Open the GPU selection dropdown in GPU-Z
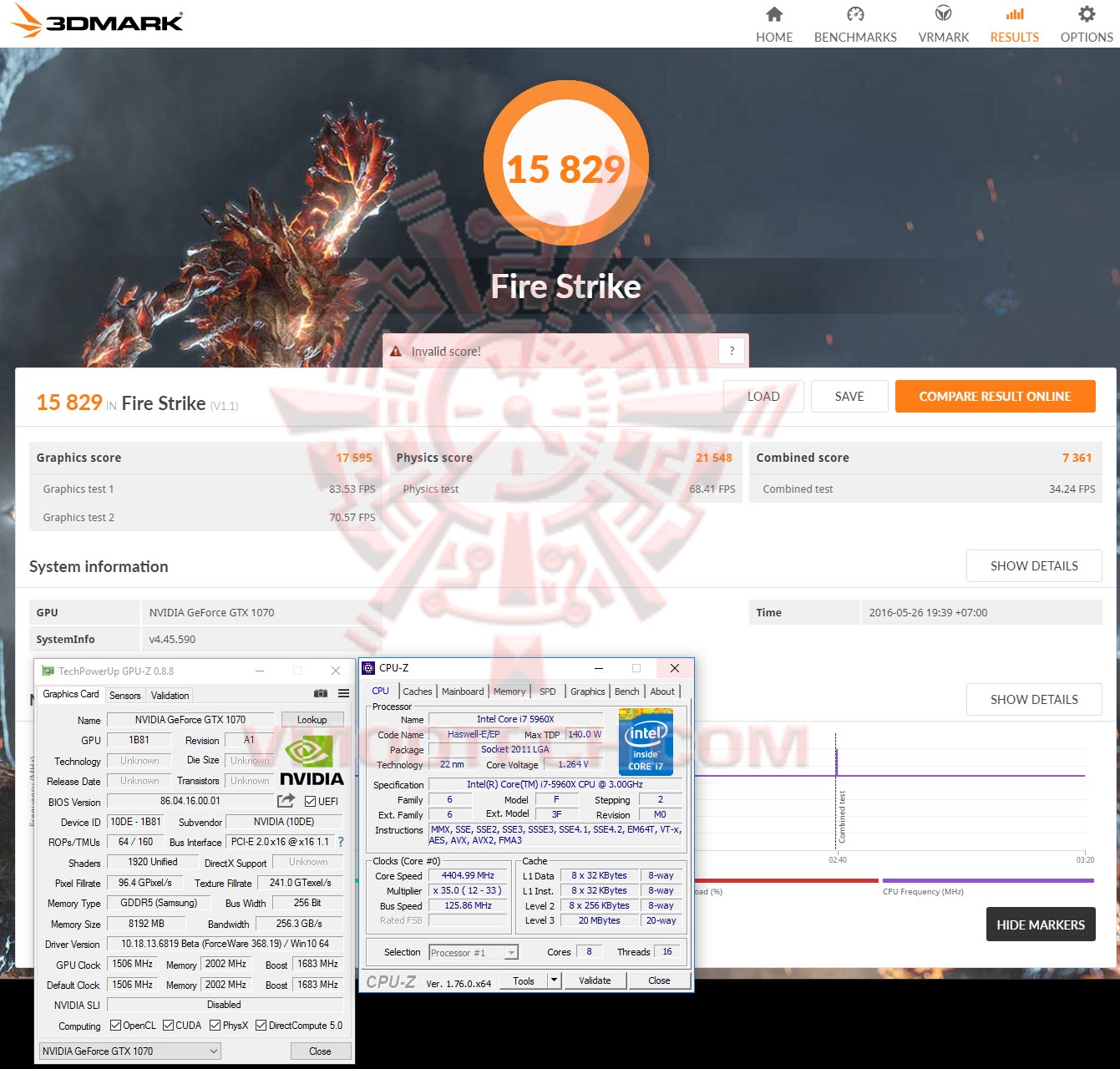1120x1069 pixels. [x=129, y=1051]
